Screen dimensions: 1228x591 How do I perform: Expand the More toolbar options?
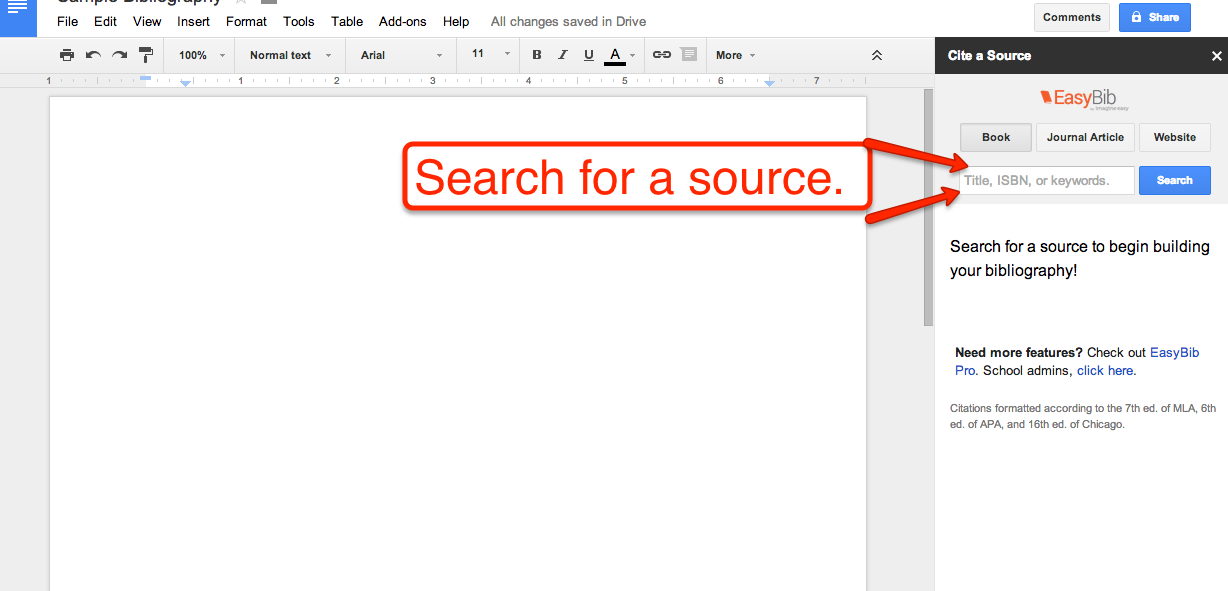736,55
